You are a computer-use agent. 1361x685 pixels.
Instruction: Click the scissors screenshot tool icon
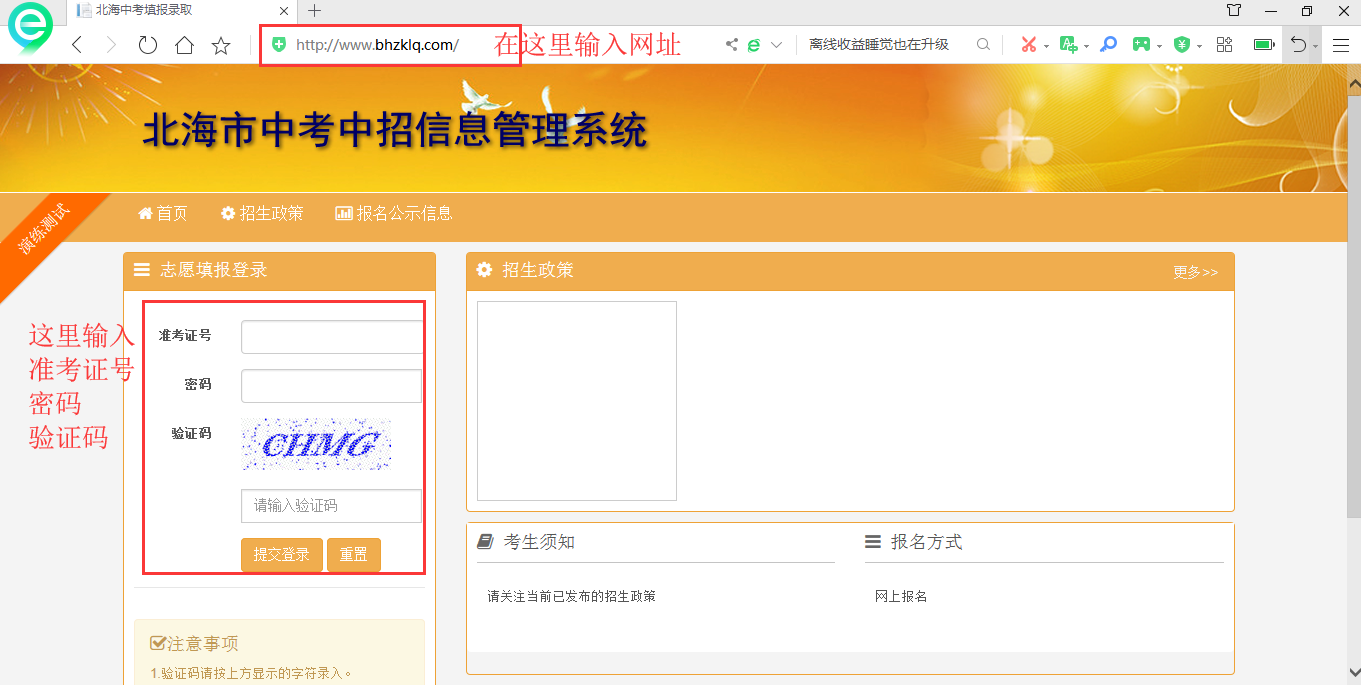1028,45
